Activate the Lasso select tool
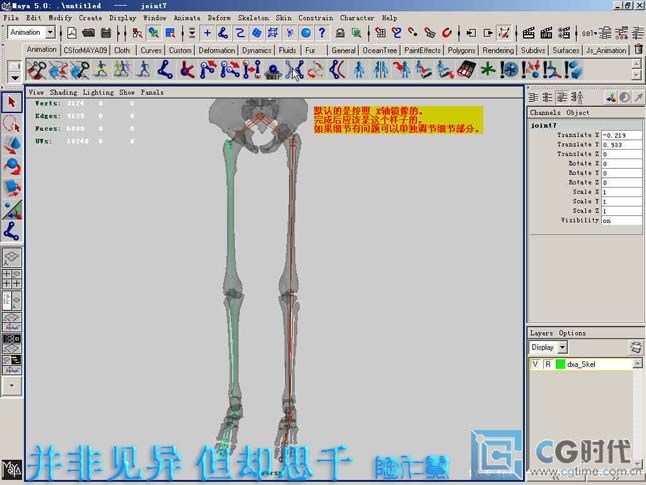646x485 pixels. tap(12, 124)
